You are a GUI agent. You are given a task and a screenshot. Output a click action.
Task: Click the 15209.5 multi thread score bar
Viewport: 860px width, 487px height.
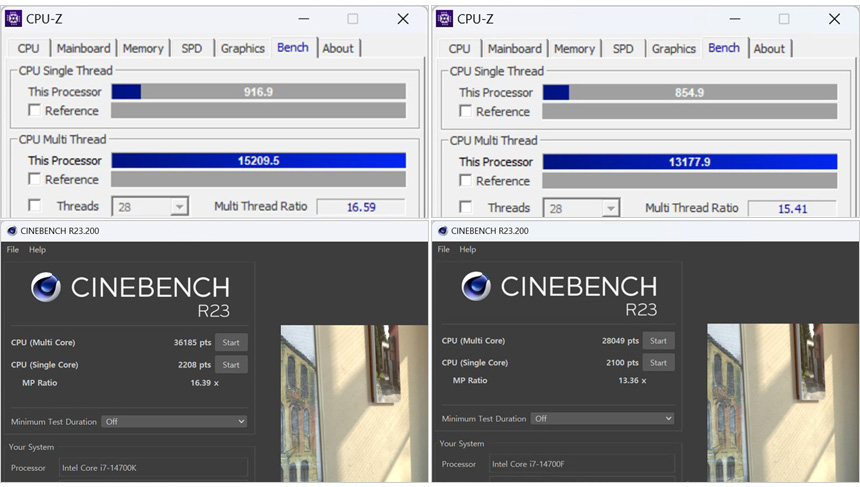pyautogui.click(x=258, y=161)
